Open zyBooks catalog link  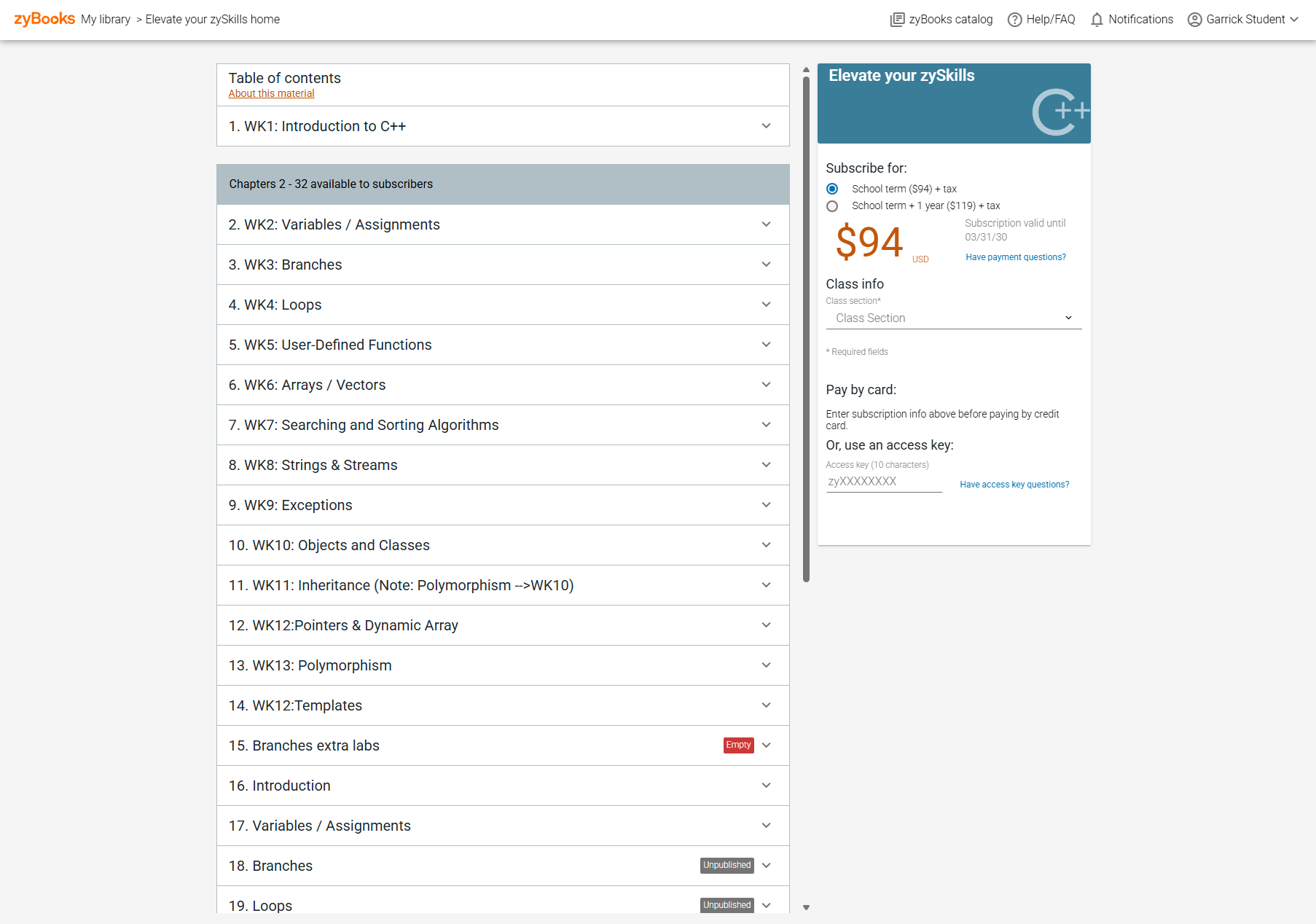[x=941, y=20]
